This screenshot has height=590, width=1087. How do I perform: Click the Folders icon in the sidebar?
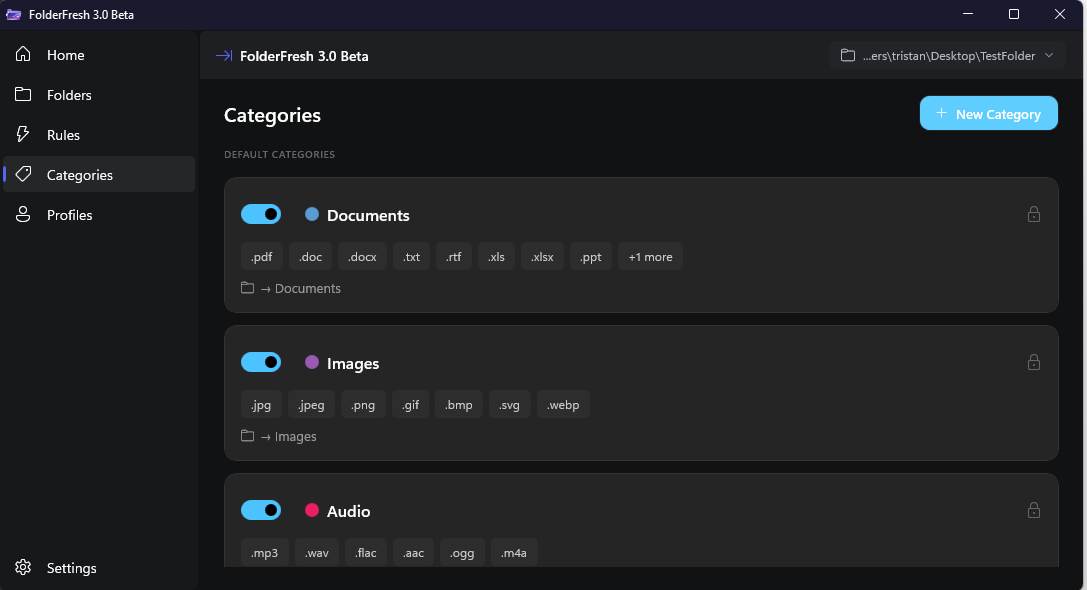click(x=23, y=94)
